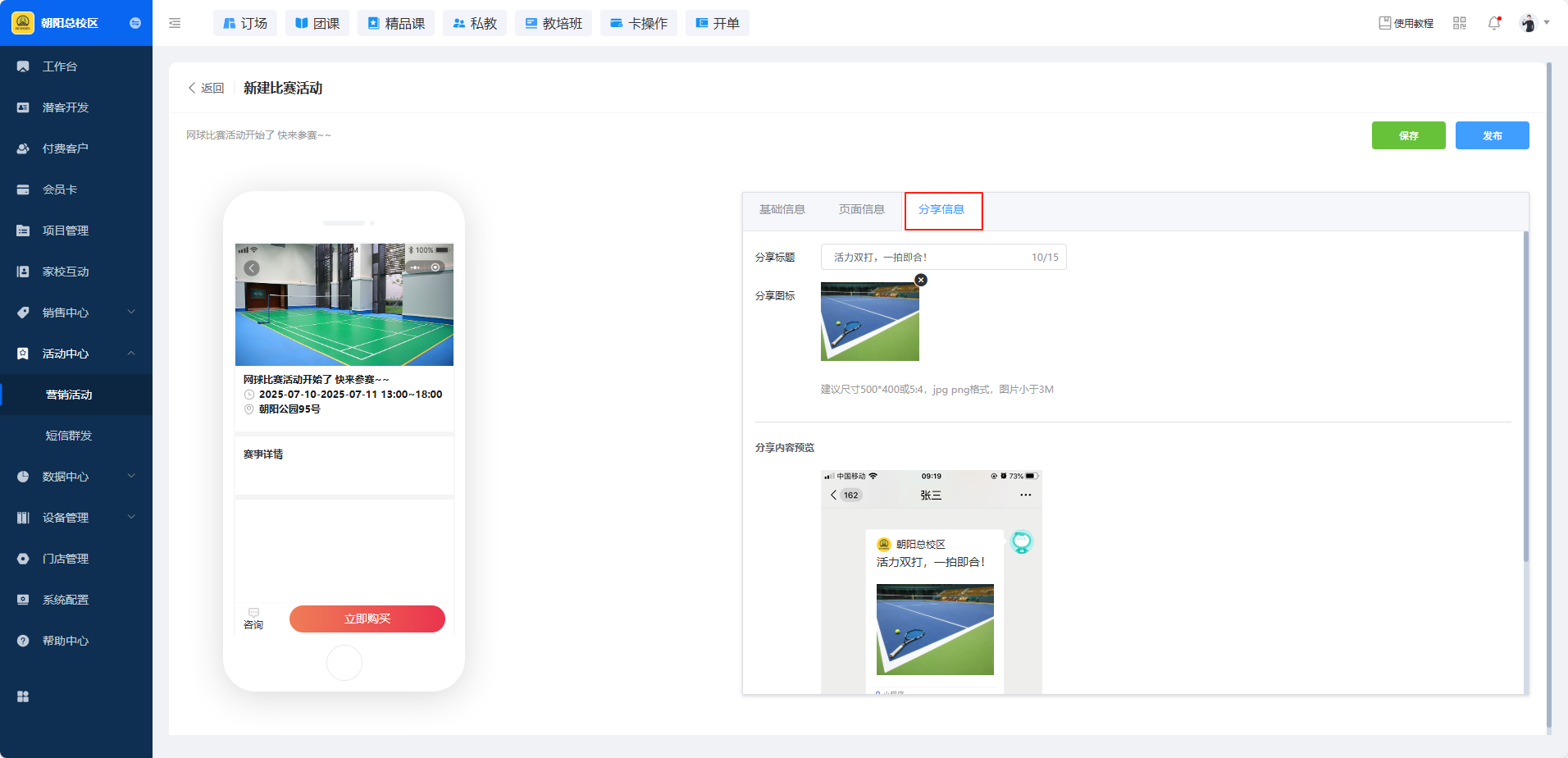Open 帮助中心 help center
Image resolution: width=1568 pixels, height=758 pixels.
66,641
